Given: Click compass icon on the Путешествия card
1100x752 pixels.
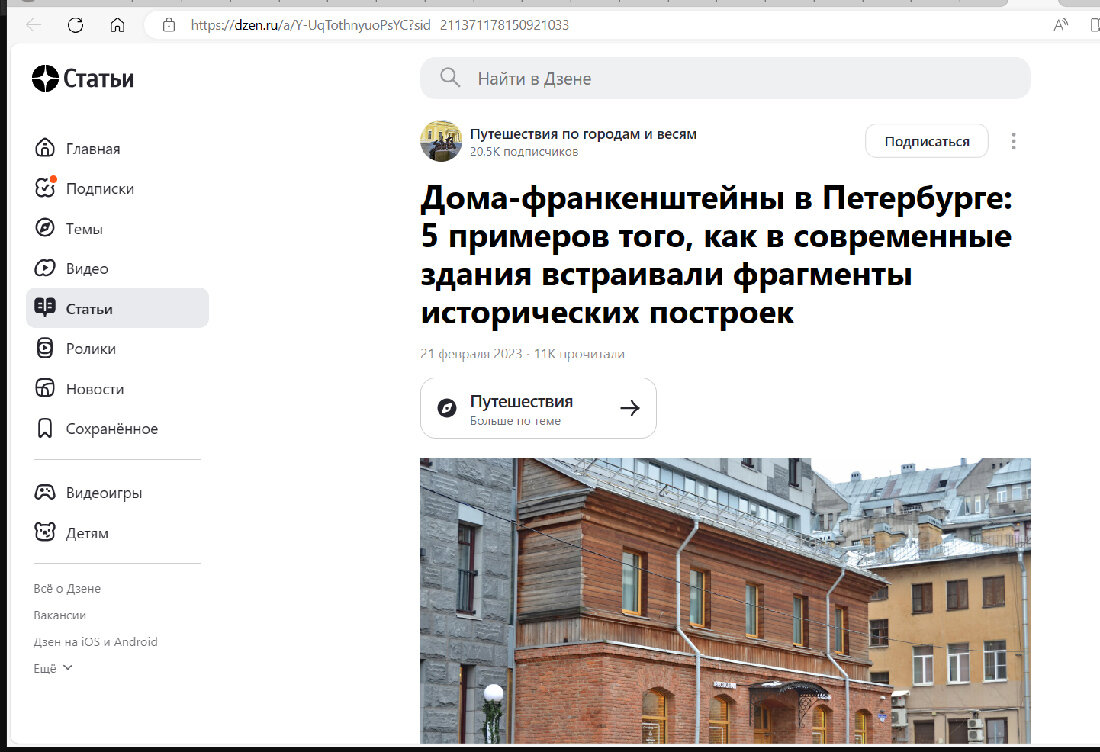Looking at the screenshot, I should pyautogui.click(x=447, y=408).
